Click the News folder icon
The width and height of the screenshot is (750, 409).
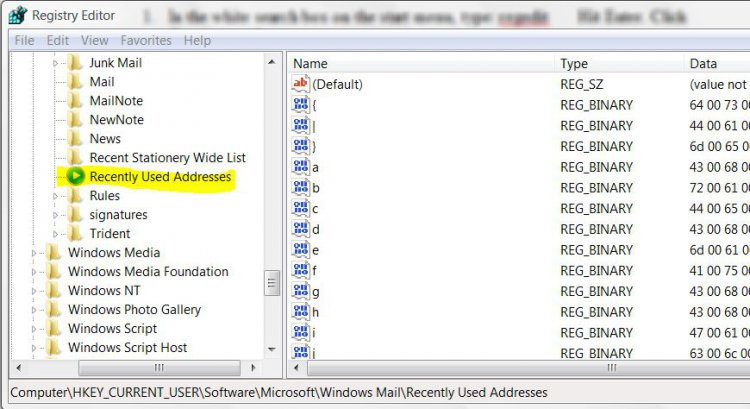[75, 139]
